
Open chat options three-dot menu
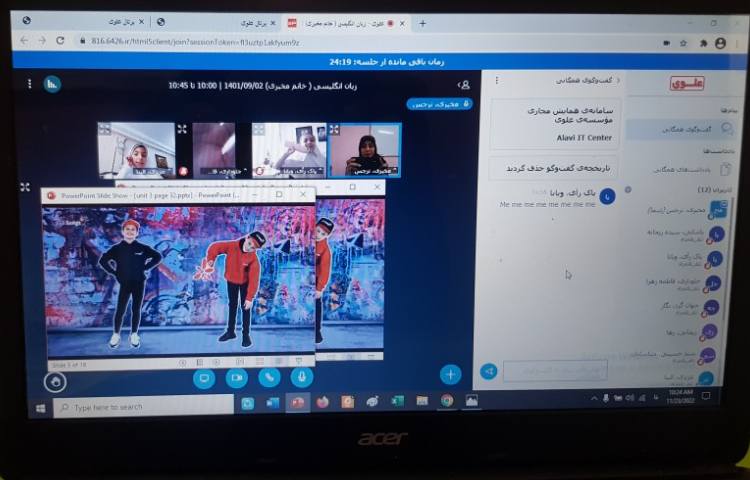pyautogui.click(x=497, y=80)
